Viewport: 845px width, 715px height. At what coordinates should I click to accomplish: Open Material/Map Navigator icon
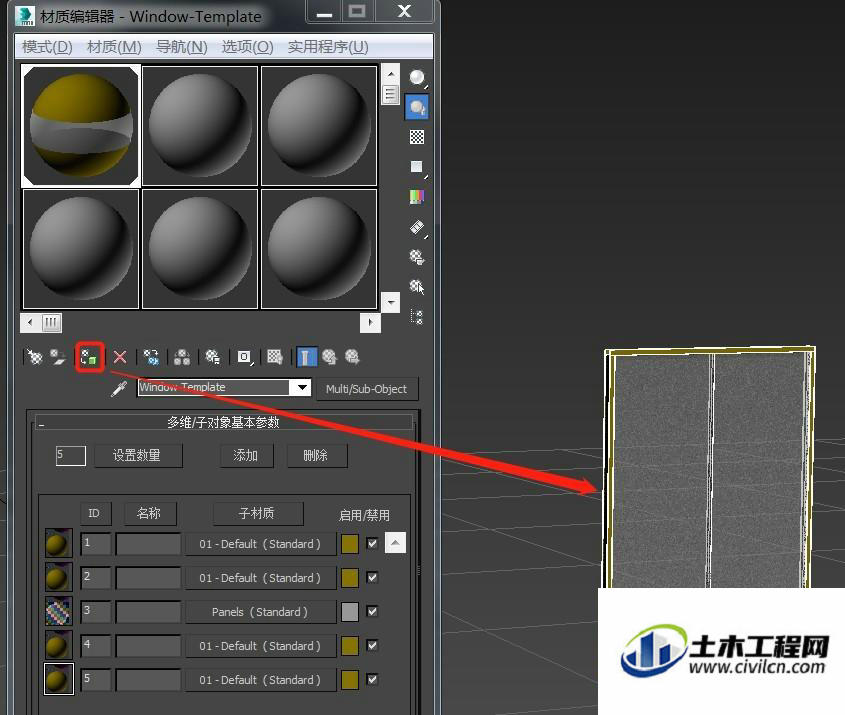[417, 316]
